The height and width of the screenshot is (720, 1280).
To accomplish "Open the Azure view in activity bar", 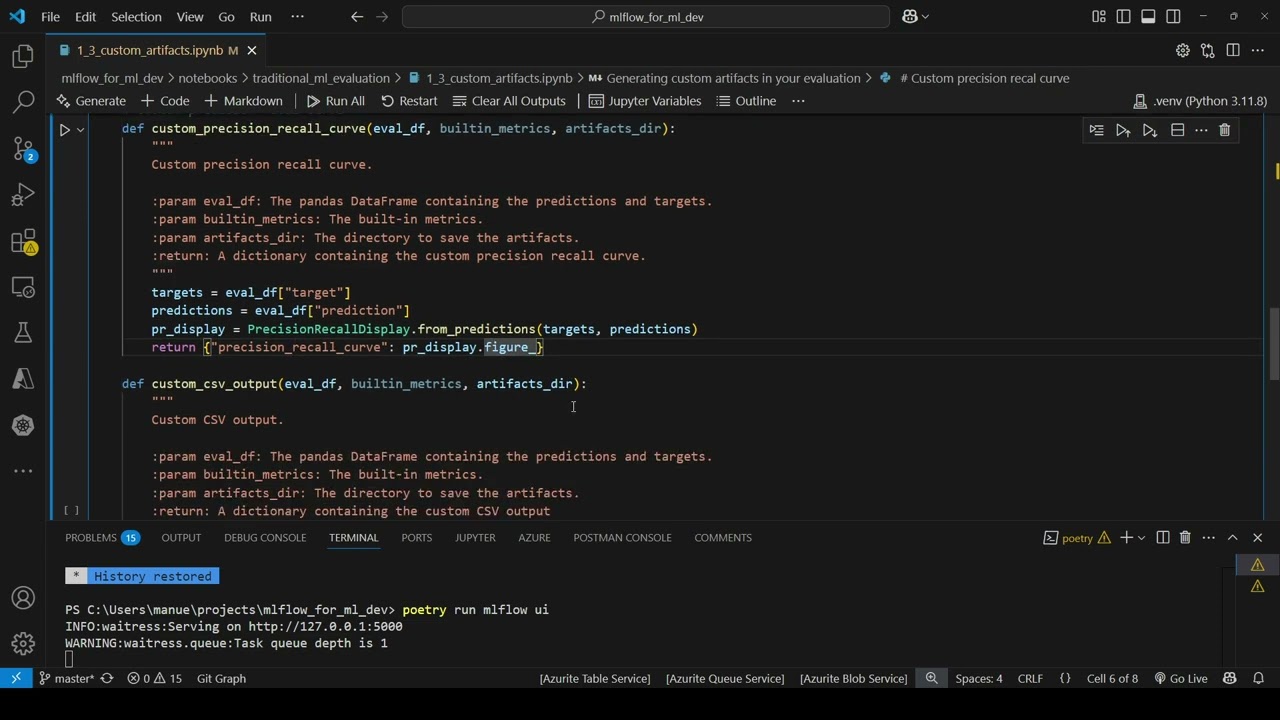I will click(23, 379).
